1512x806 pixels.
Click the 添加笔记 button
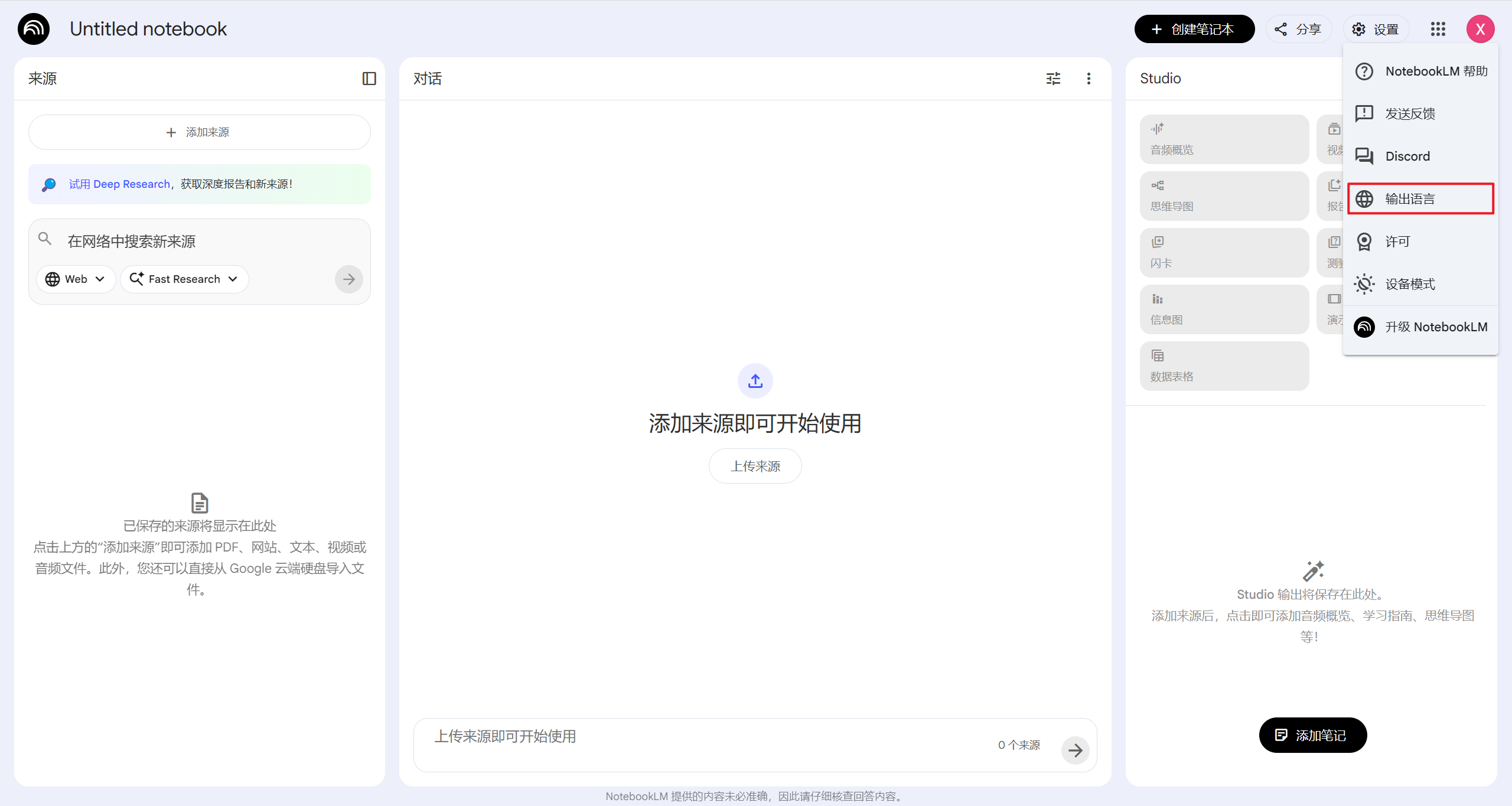[1312, 735]
